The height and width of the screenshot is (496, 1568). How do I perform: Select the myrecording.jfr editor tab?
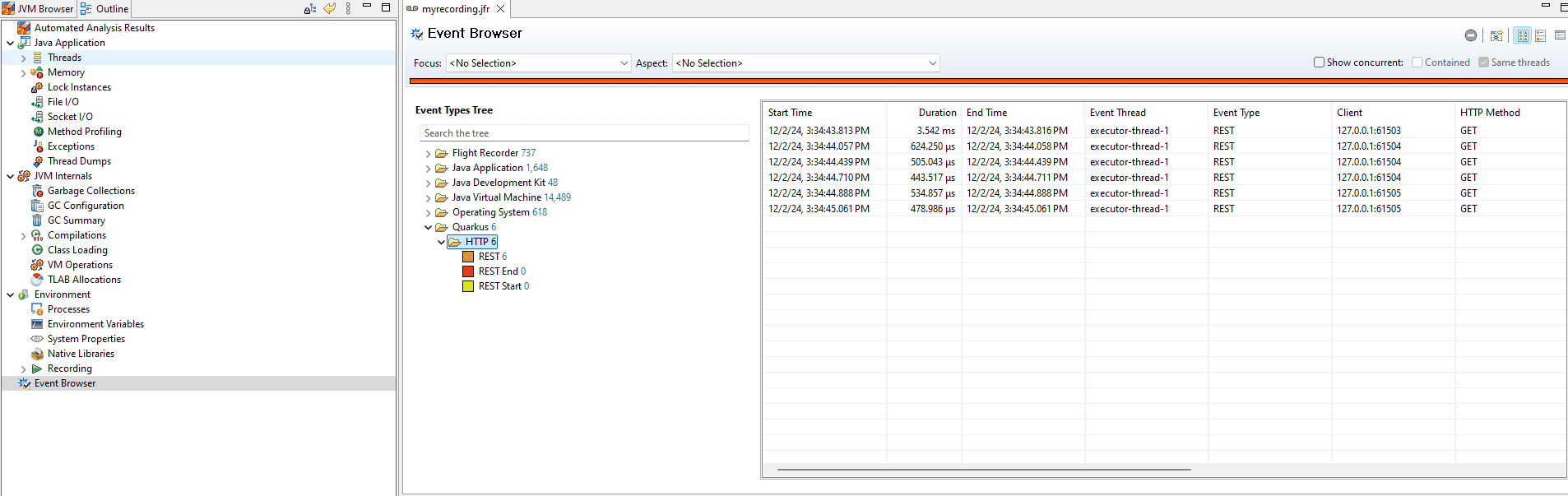pyautogui.click(x=455, y=9)
